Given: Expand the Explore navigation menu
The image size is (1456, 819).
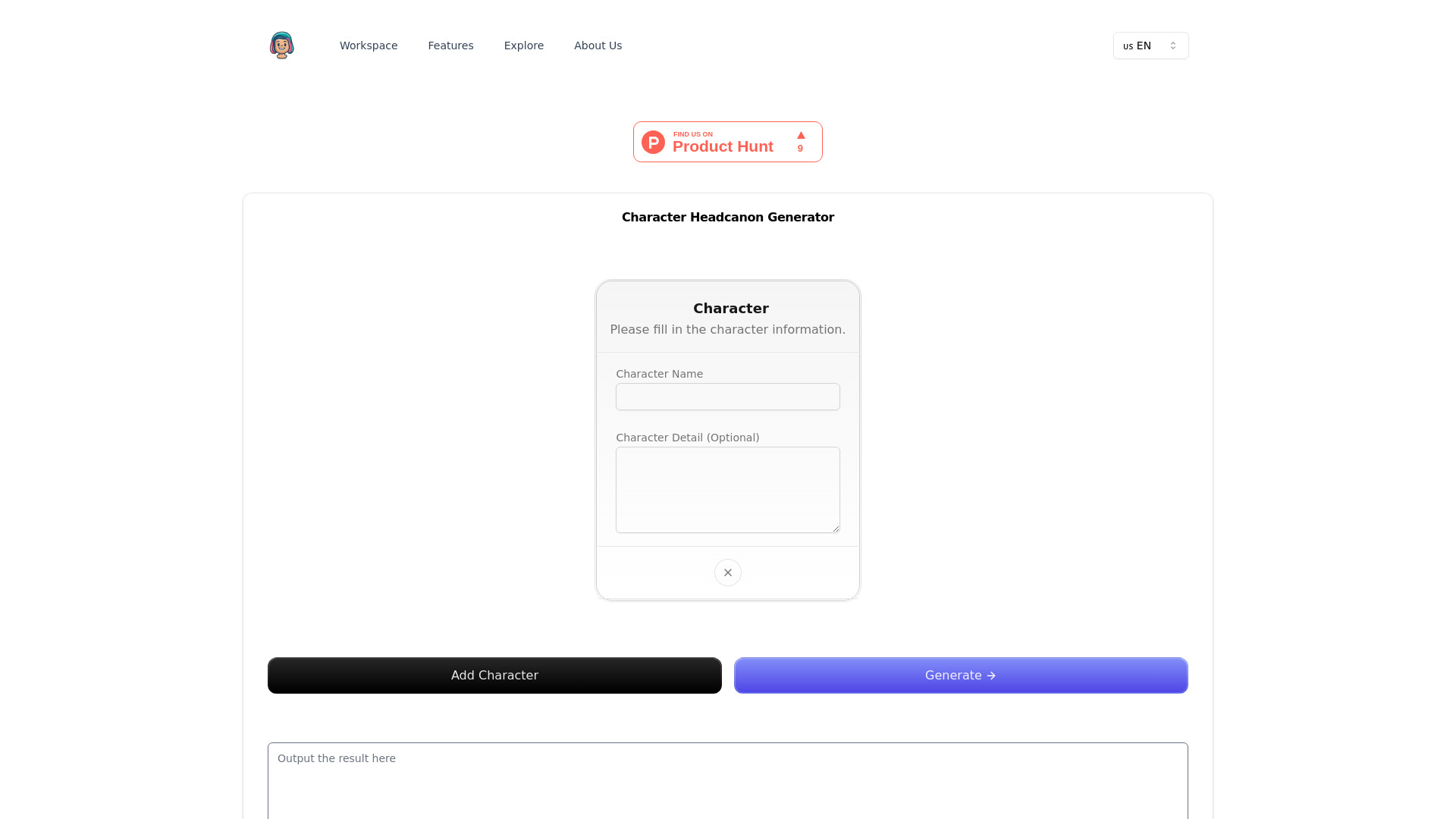Looking at the screenshot, I should click(523, 45).
